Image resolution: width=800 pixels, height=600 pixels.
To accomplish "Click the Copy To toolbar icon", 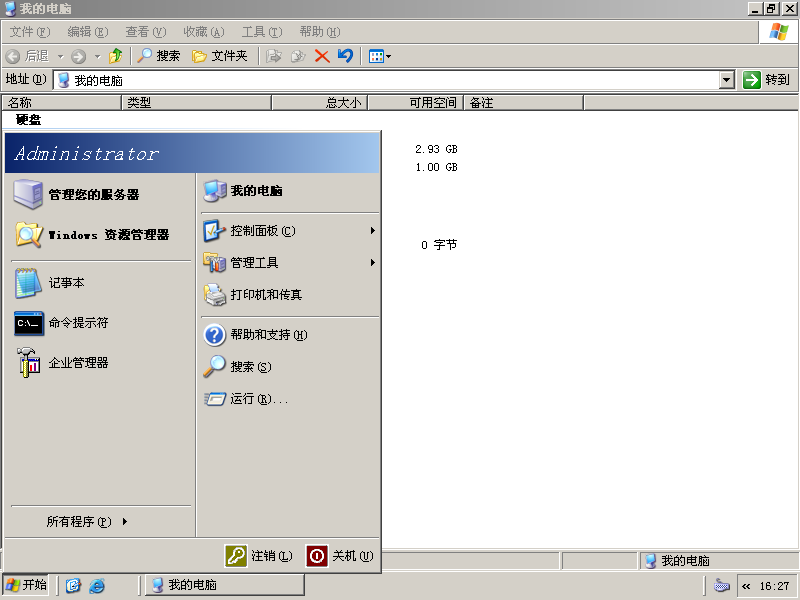I will coord(297,56).
